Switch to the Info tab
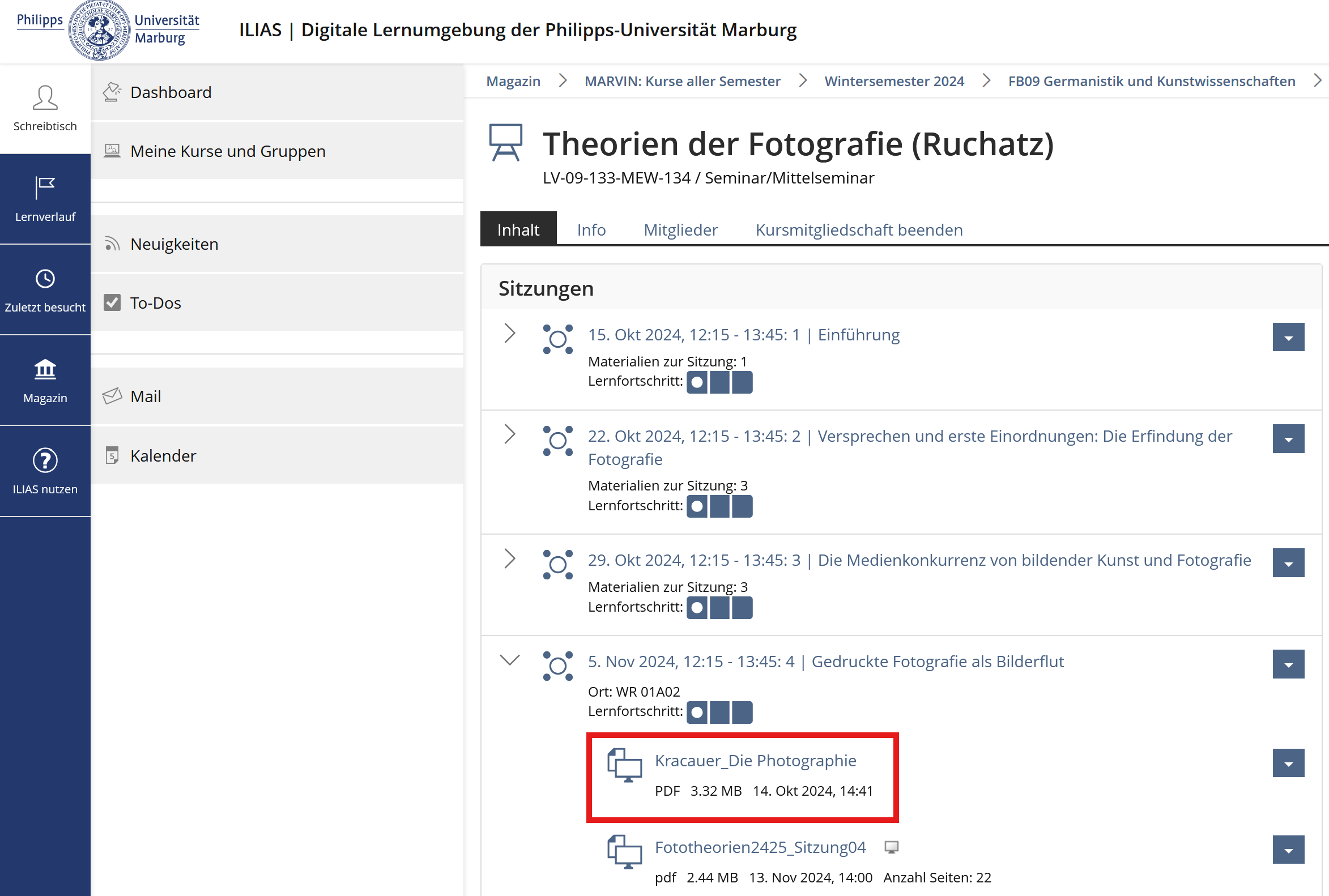The height and width of the screenshot is (896, 1329). coord(591,230)
